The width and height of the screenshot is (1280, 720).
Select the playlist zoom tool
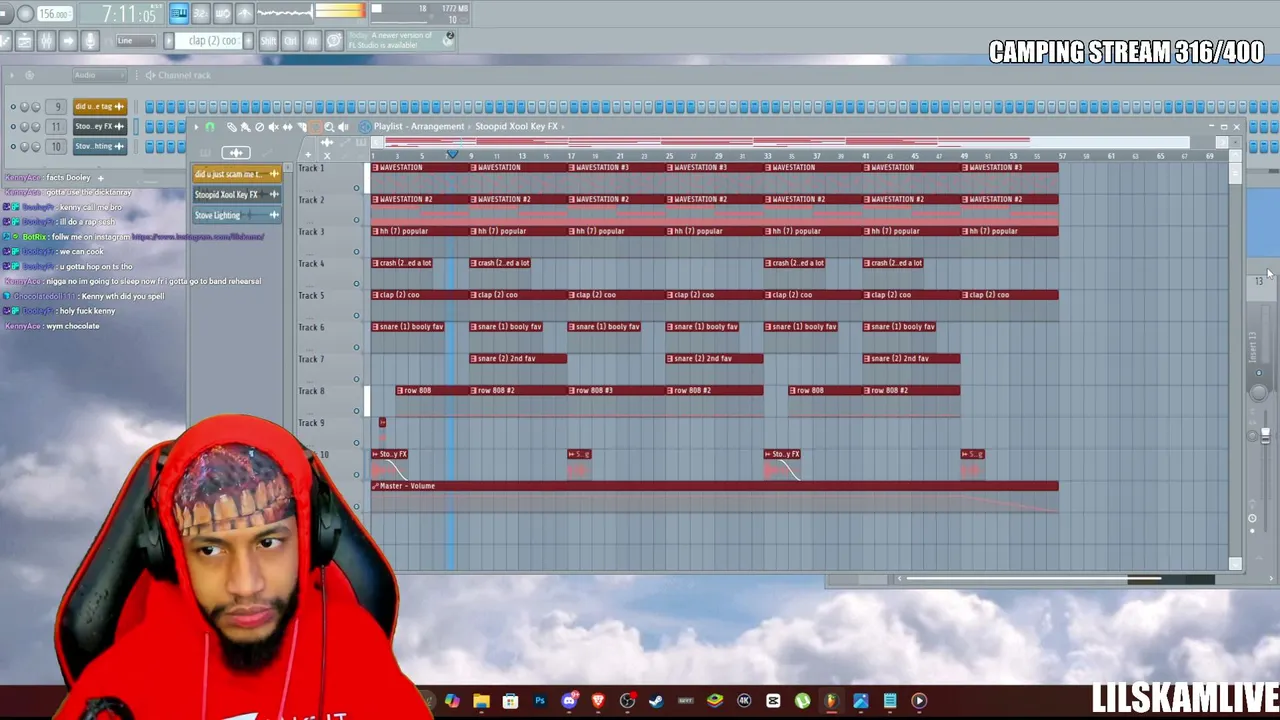coord(330,127)
